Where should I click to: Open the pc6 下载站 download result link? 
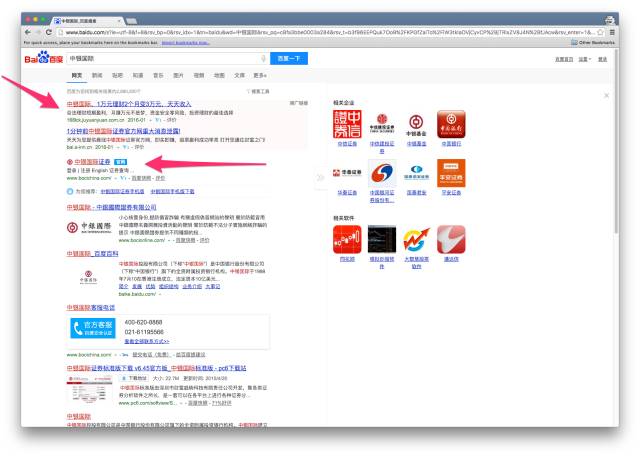click(156, 368)
